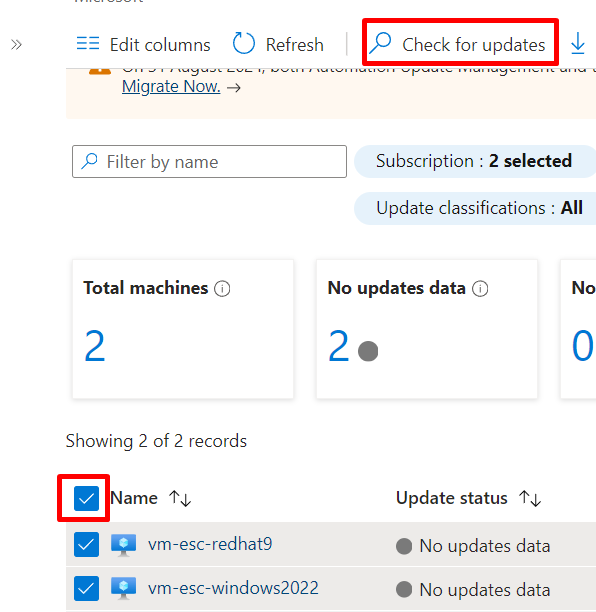Uncheck the vm-esc-redhat9 row checkbox
The width and height of the screenshot is (596, 612).
point(86,544)
